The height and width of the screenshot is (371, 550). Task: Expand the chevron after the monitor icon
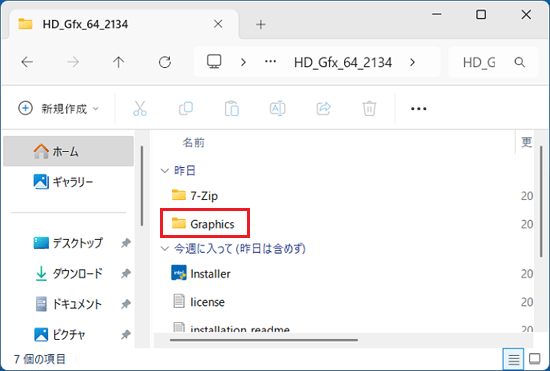tap(243, 62)
